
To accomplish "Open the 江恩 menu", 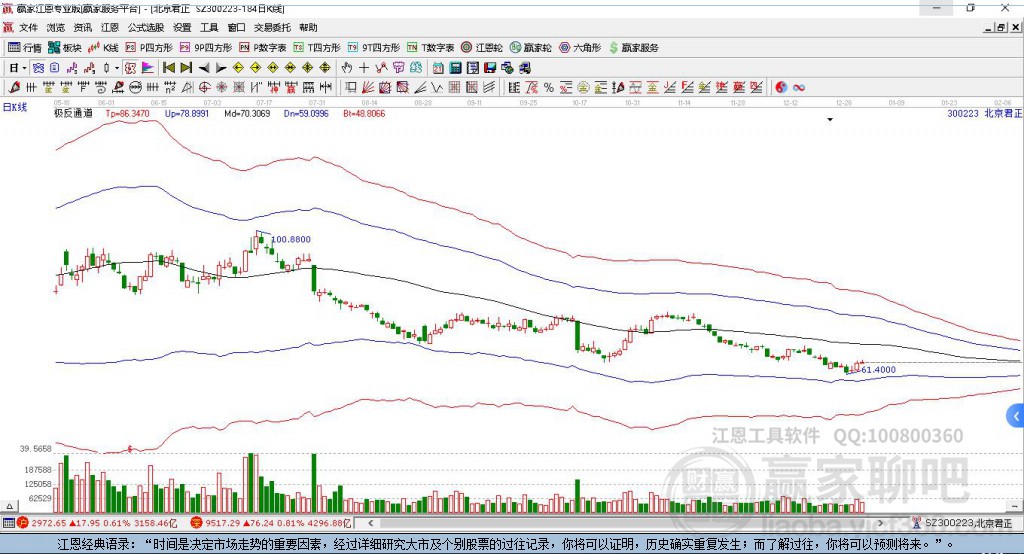I will (110, 27).
